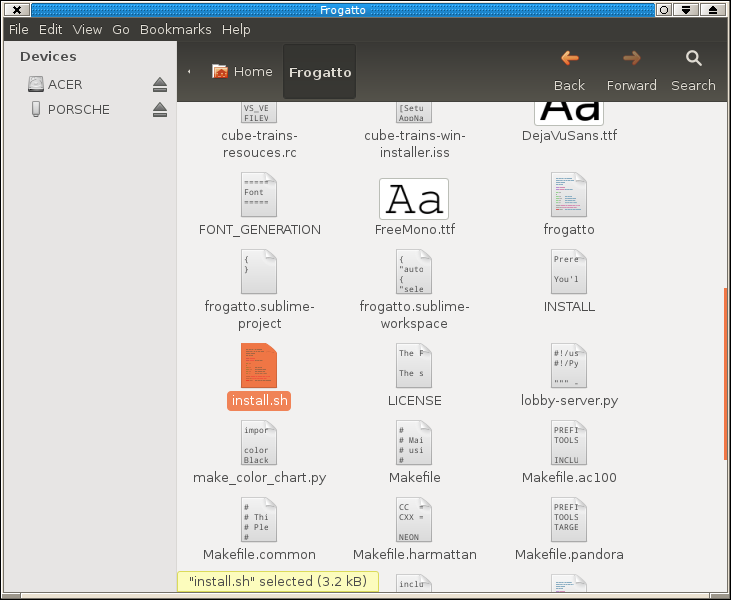The width and height of the screenshot is (731, 600).
Task: Eject the PORSCHE device
Action: click(x=159, y=110)
